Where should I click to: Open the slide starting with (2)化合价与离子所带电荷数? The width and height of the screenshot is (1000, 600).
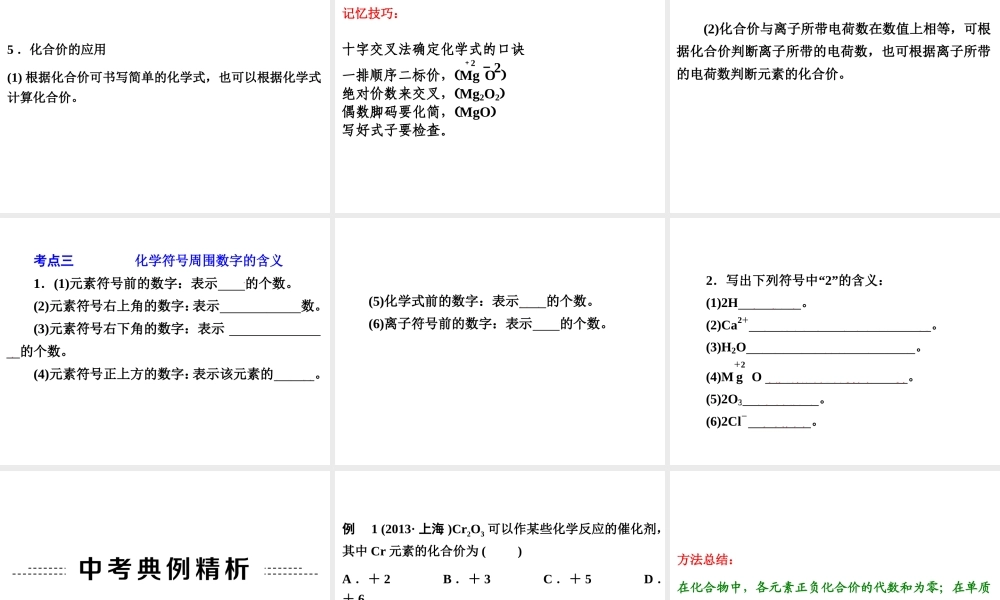click(x=835, y=106)
